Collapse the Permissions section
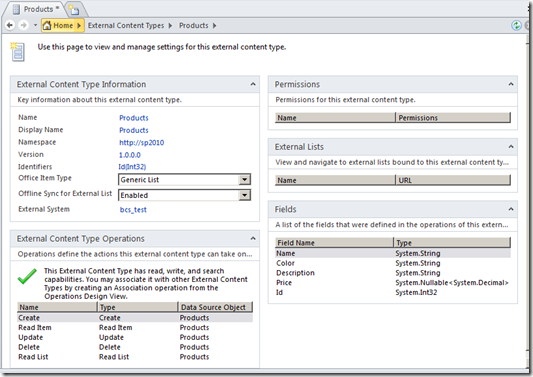The width and height of the screenshot is (533, 377). [511, 84]
